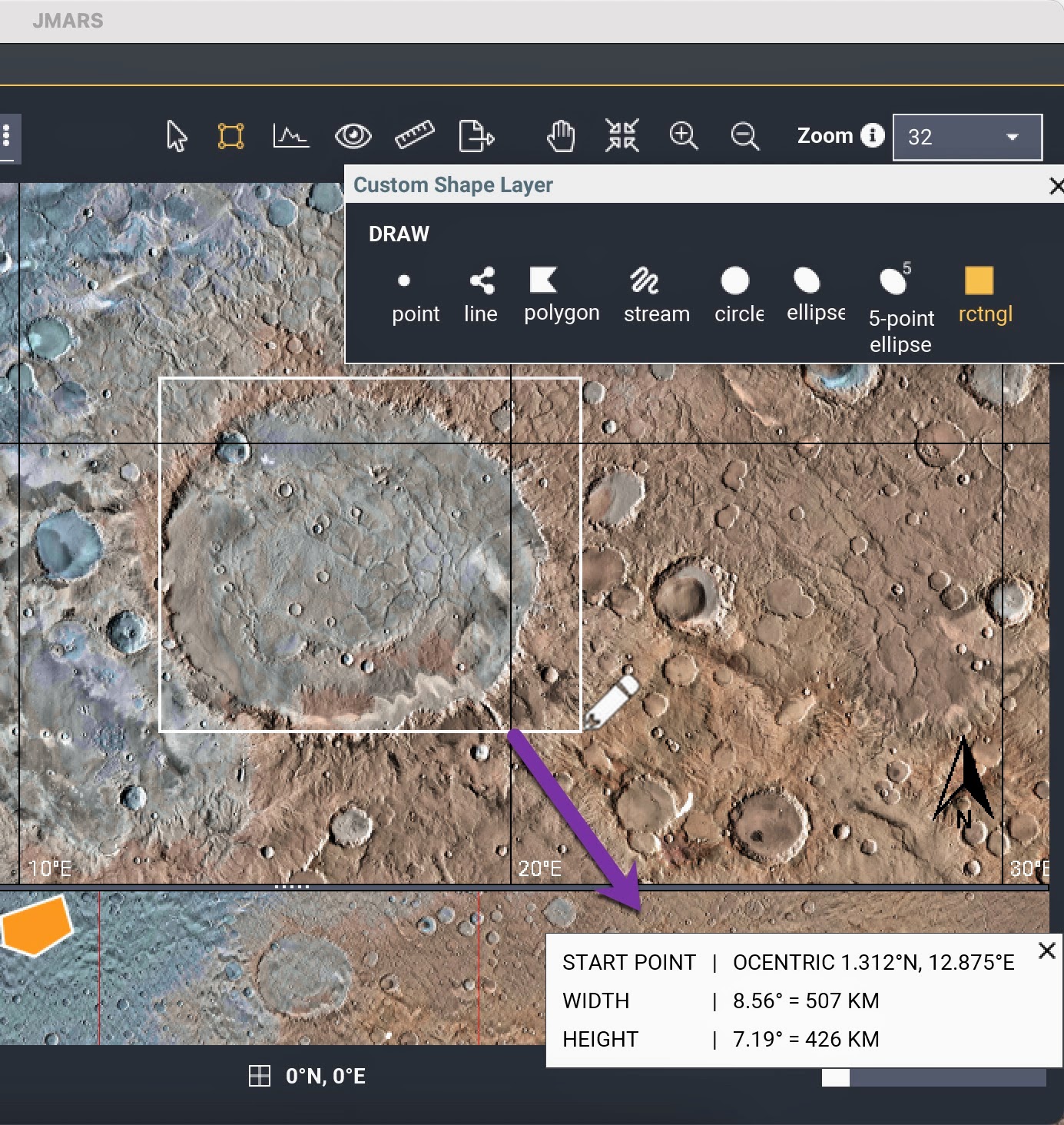Click the orange polygon shape in panner
The width and height of the screenshot is (1064, 1125).
[36, 925]
